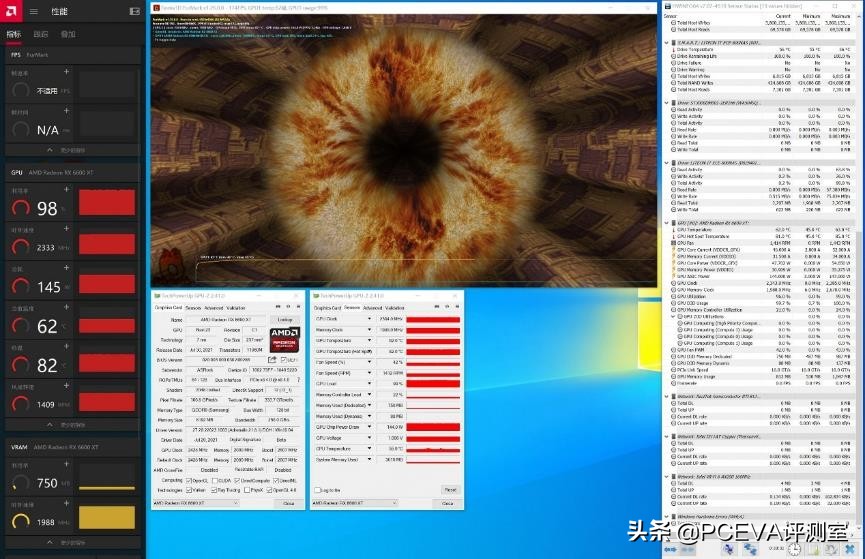Open GPU selector dropdown in Sensors window
Viewport: 865px width, 559px height.
(x=355, y=503)
